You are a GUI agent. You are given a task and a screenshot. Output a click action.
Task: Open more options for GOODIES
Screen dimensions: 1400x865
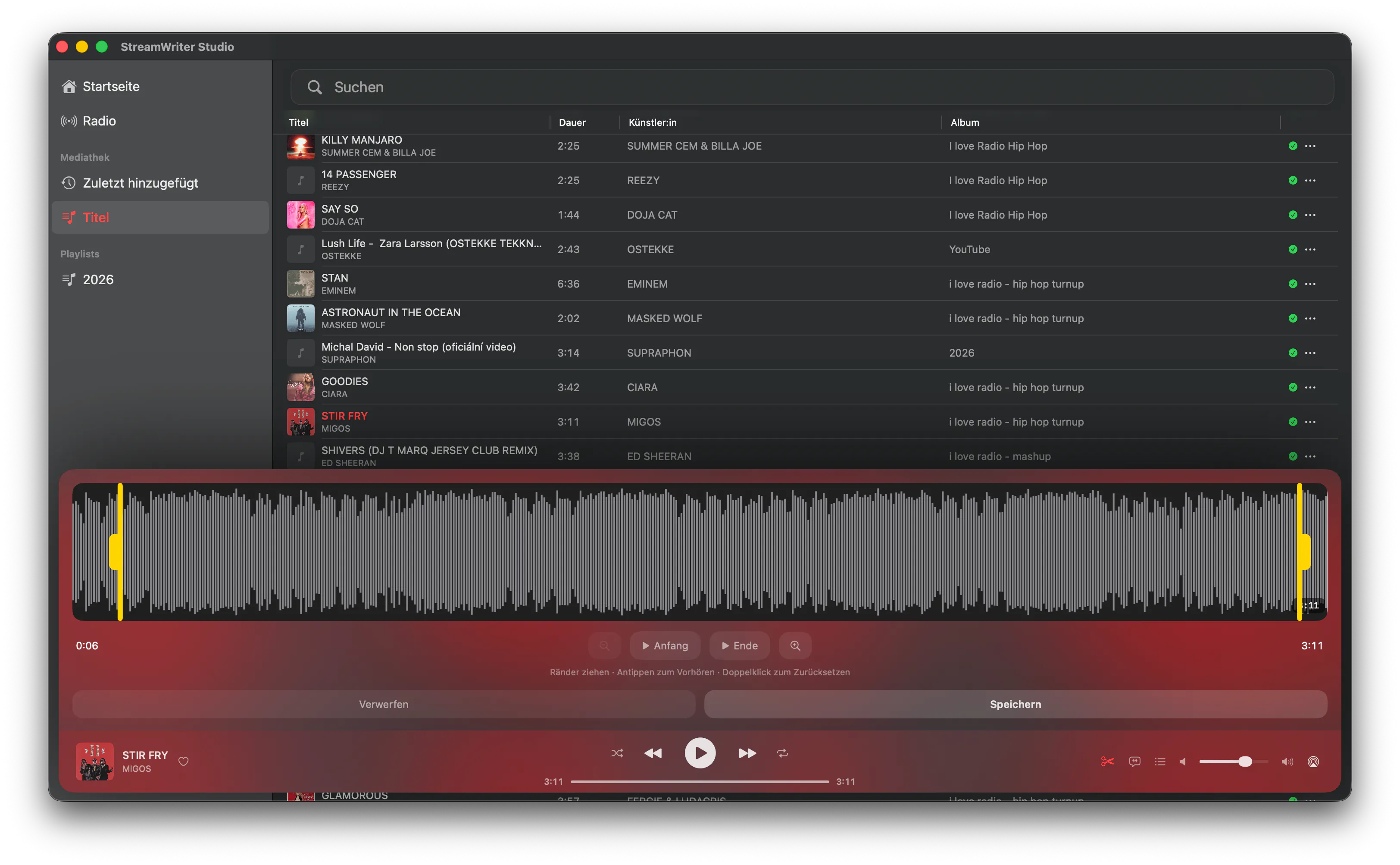(1310, 387)
